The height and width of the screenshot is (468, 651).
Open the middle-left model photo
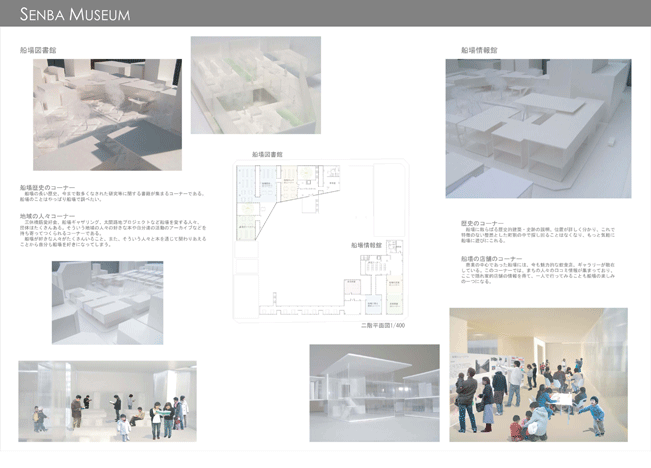point(106,303)
